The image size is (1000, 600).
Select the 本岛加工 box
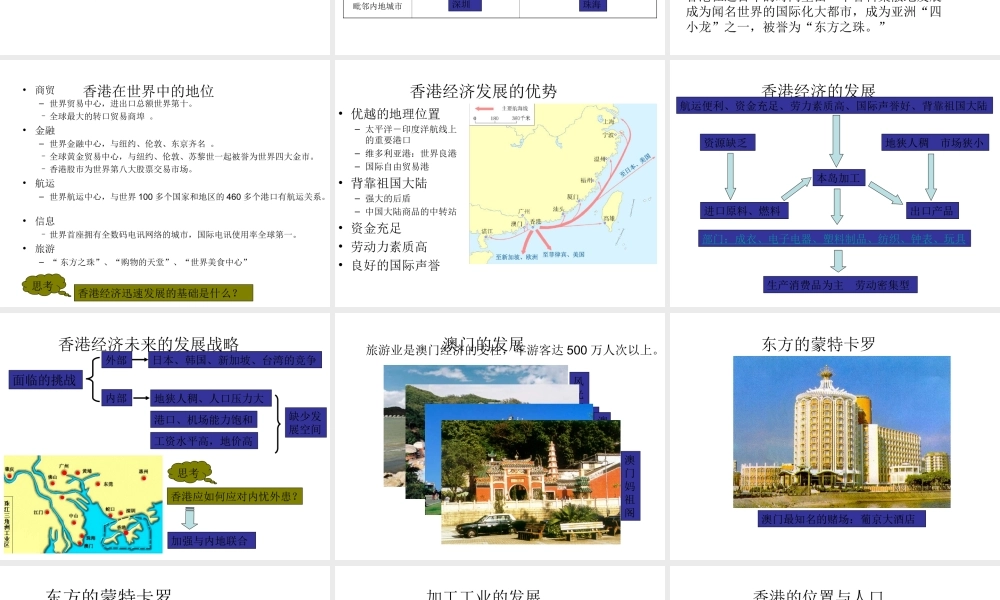(839, 177)
